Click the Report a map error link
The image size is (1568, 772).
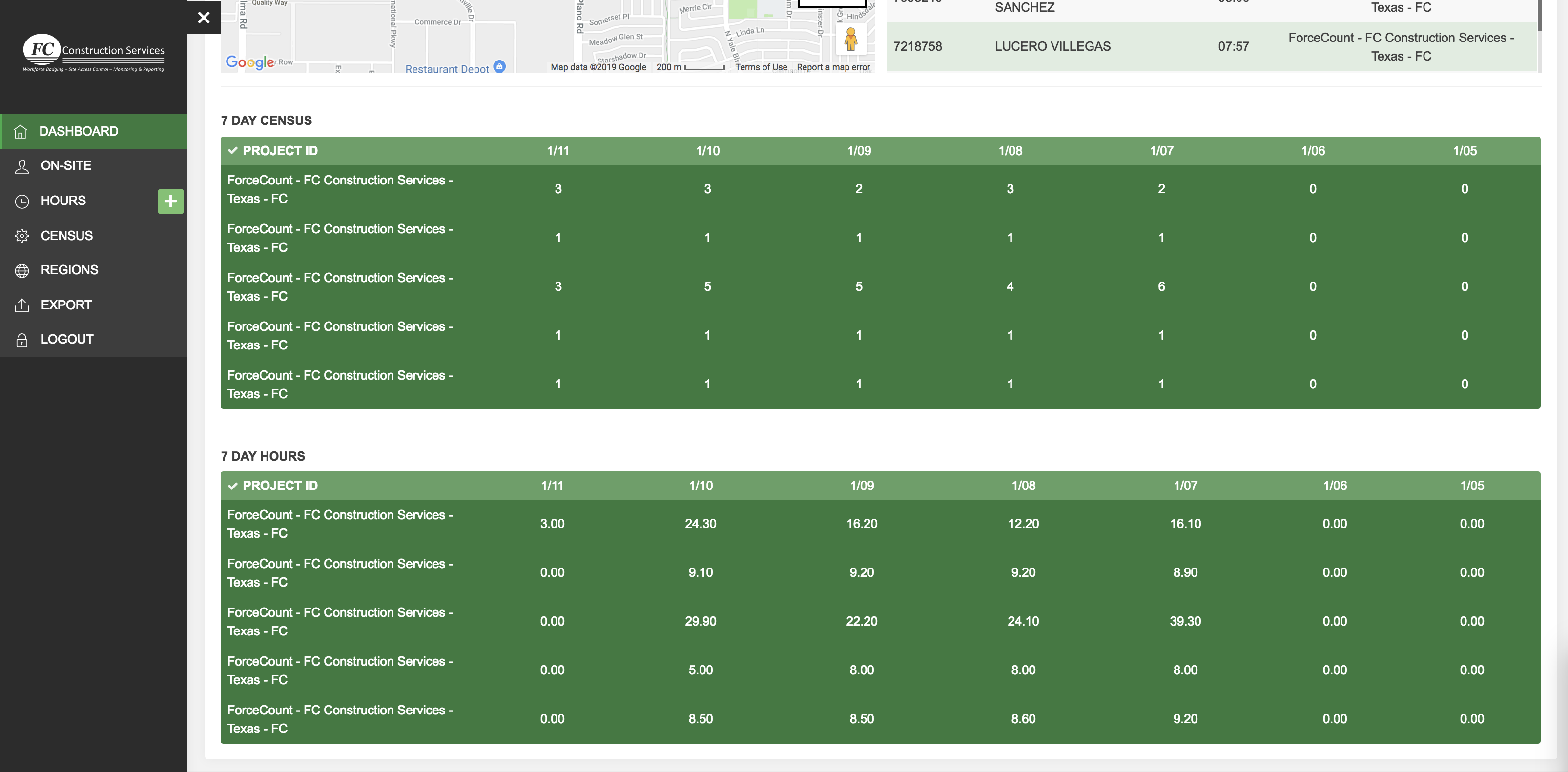[x=833, y=67]
